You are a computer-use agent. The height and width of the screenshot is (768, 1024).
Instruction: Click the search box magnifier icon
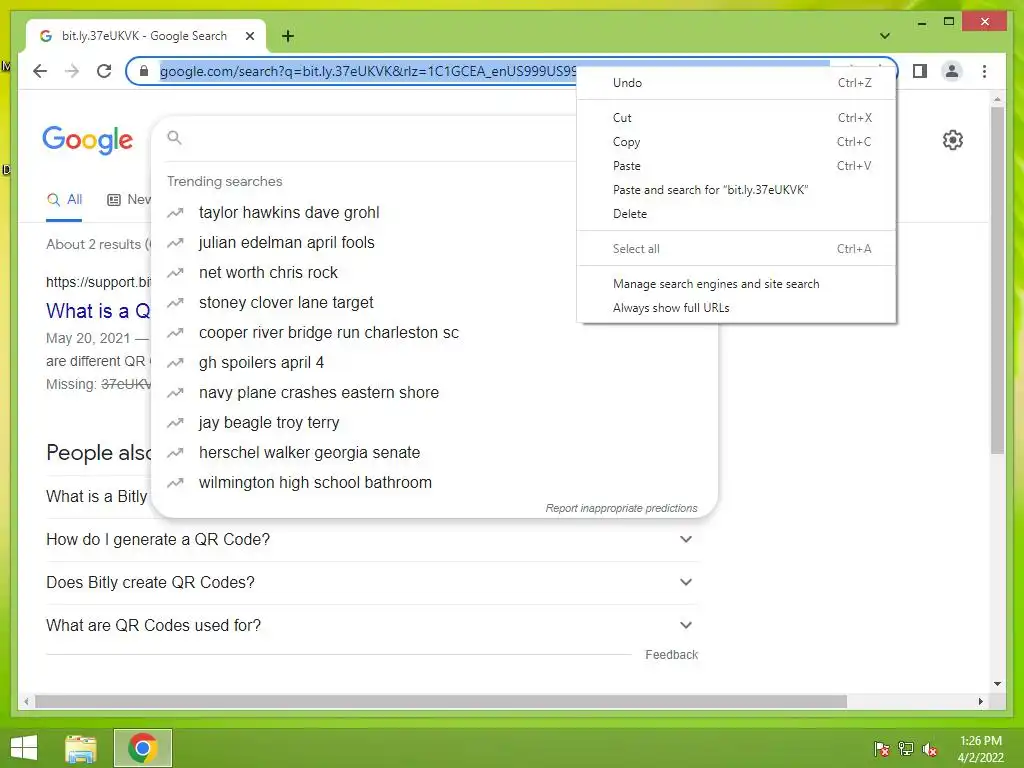pyautogui.click(x=174, y=137)
